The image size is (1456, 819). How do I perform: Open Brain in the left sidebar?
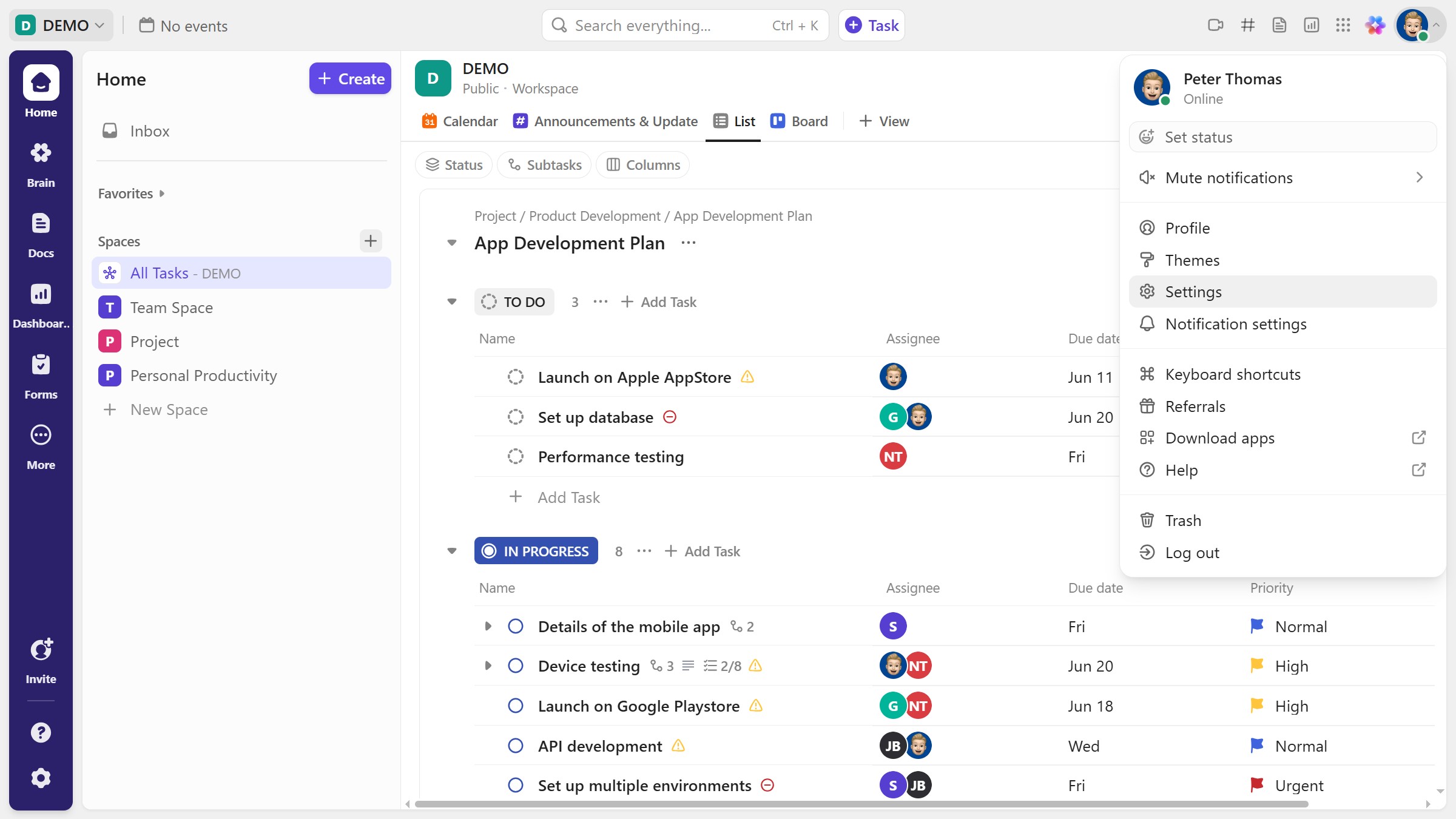click(41, 164)
